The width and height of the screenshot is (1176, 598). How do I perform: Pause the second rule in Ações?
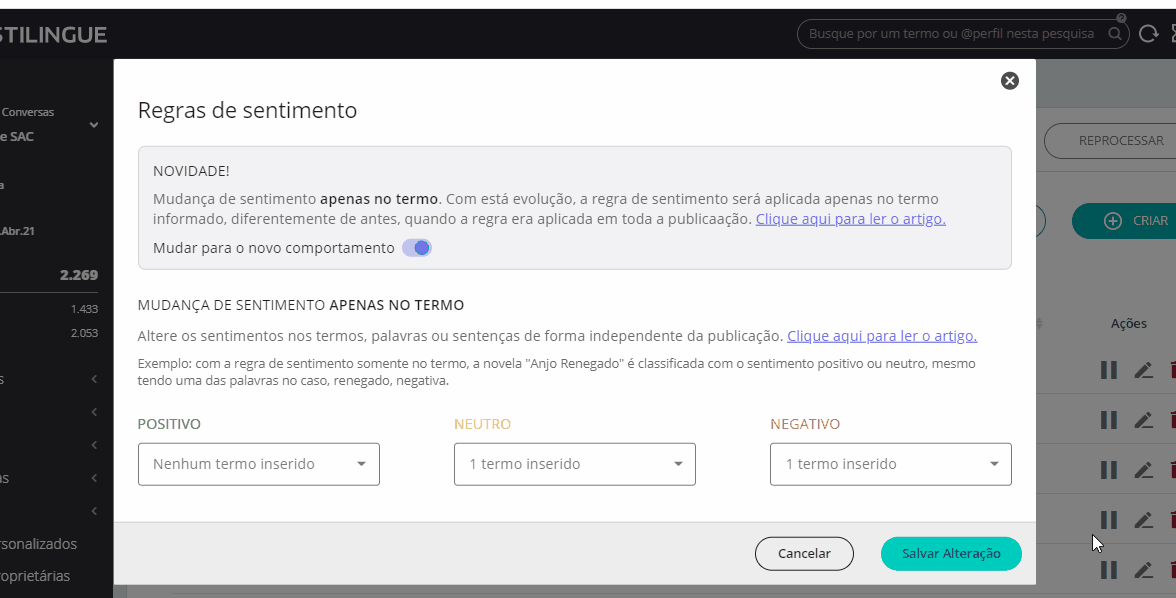coord(1108,420)
